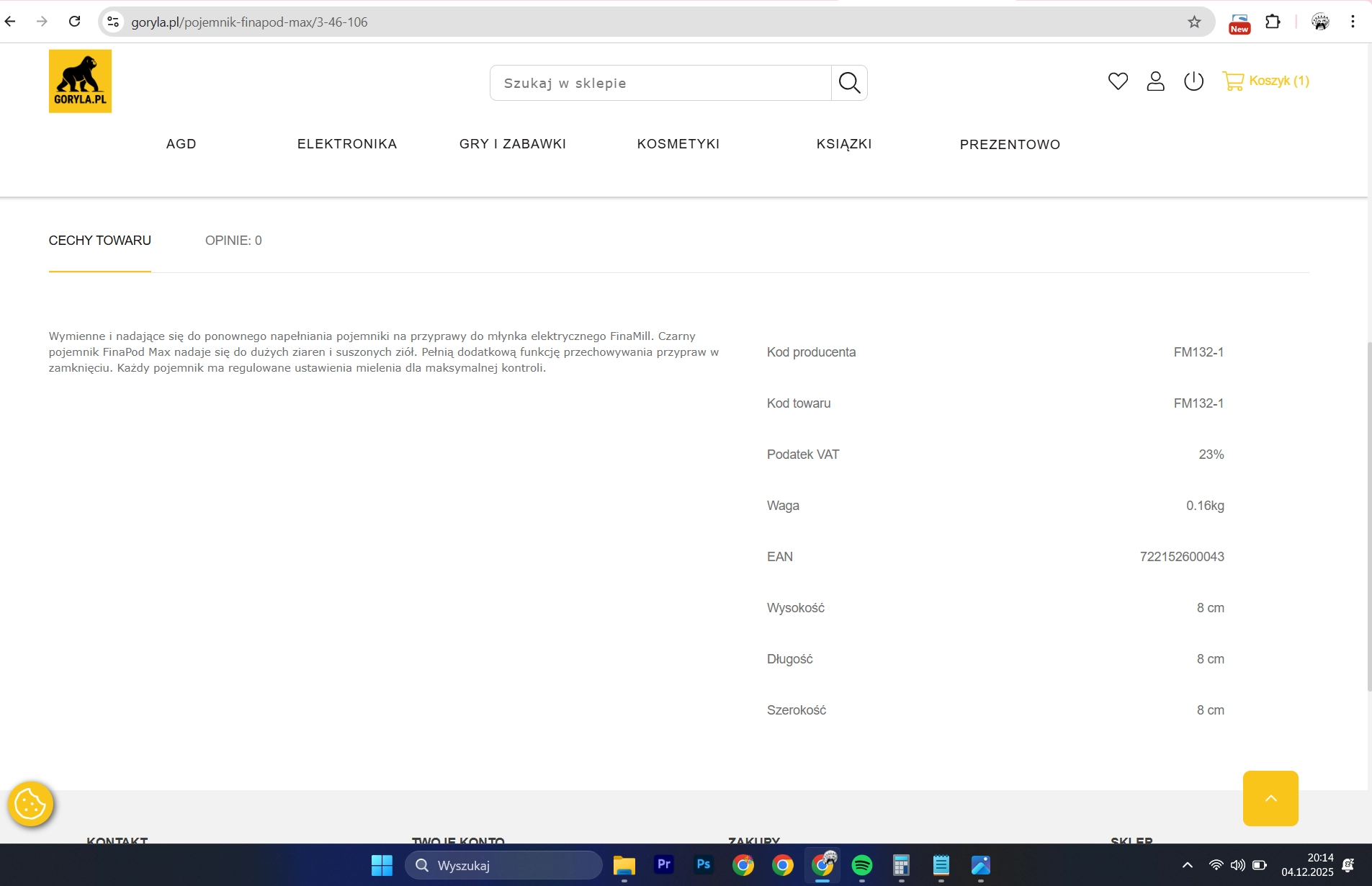The width and height of the screenshot is (1372, 886).
Task: Open the Koszyk (1) cart link
Action: pyautogui.click(x=1265, y=81)
